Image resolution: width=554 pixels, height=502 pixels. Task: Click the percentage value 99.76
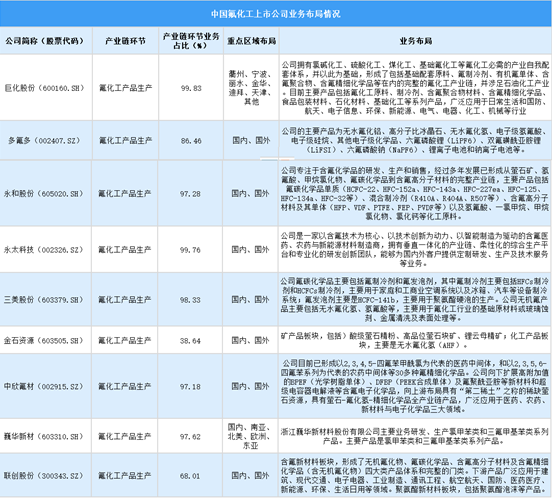[x=190, y=250]
